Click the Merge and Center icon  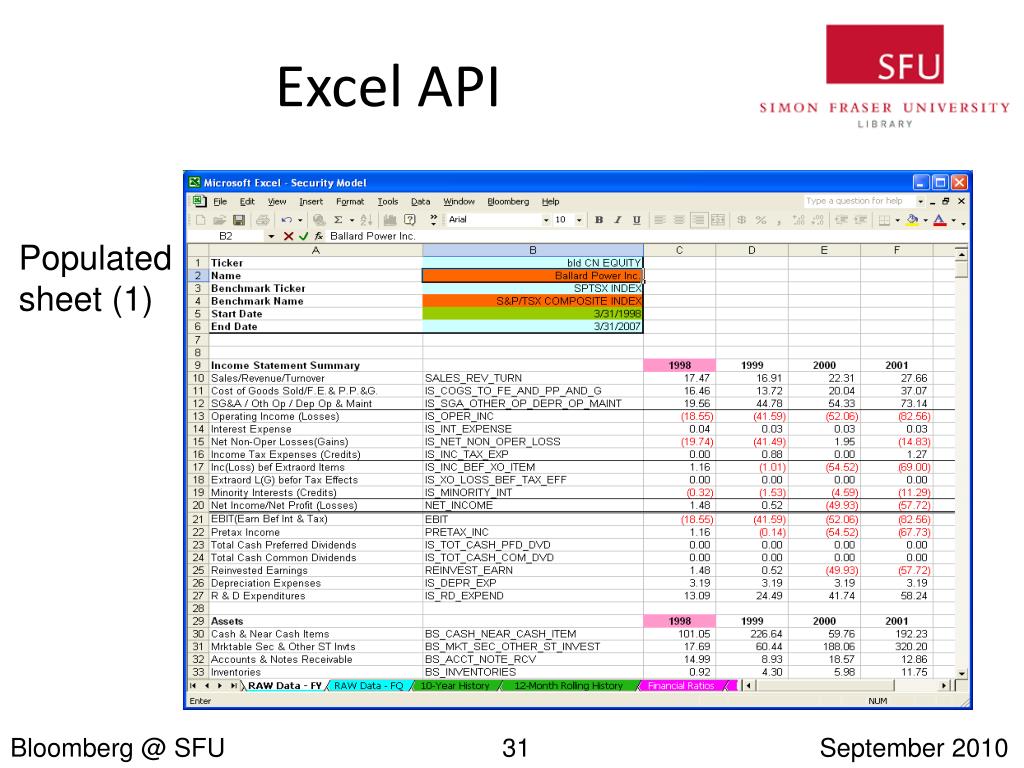(x=718, y=220)
